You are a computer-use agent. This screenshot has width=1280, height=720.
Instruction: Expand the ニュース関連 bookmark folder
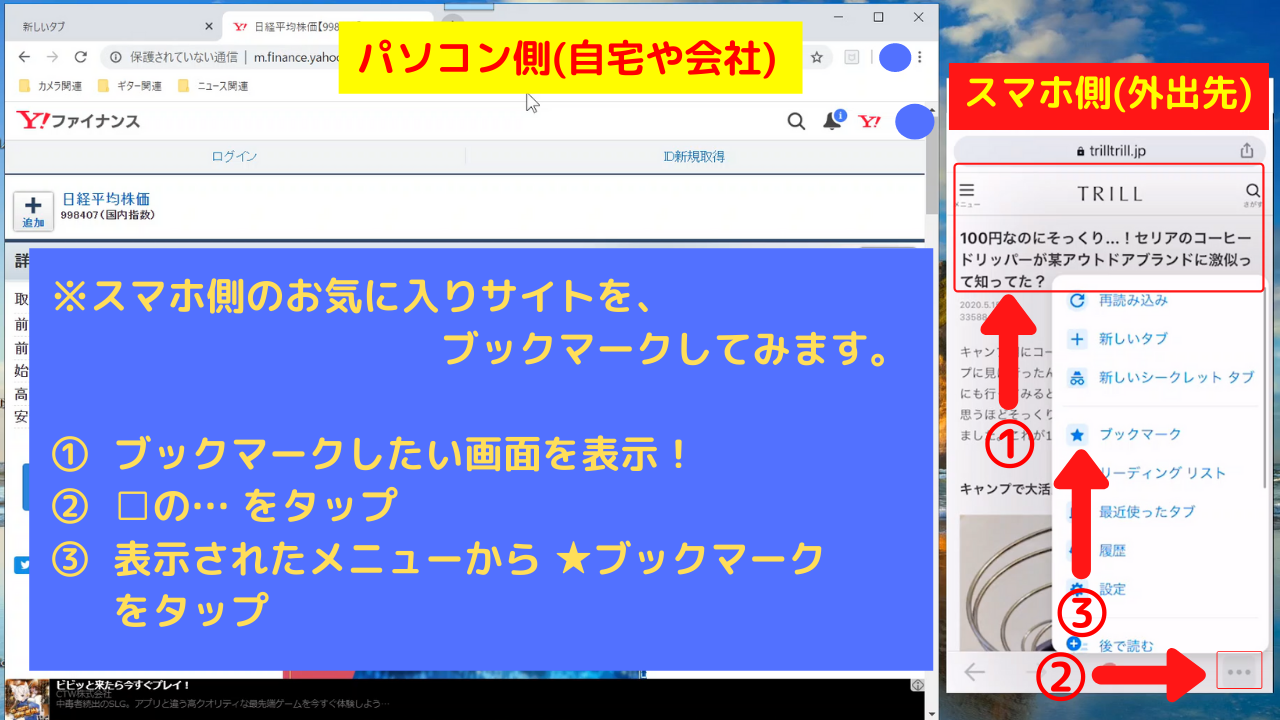point(213,86)
